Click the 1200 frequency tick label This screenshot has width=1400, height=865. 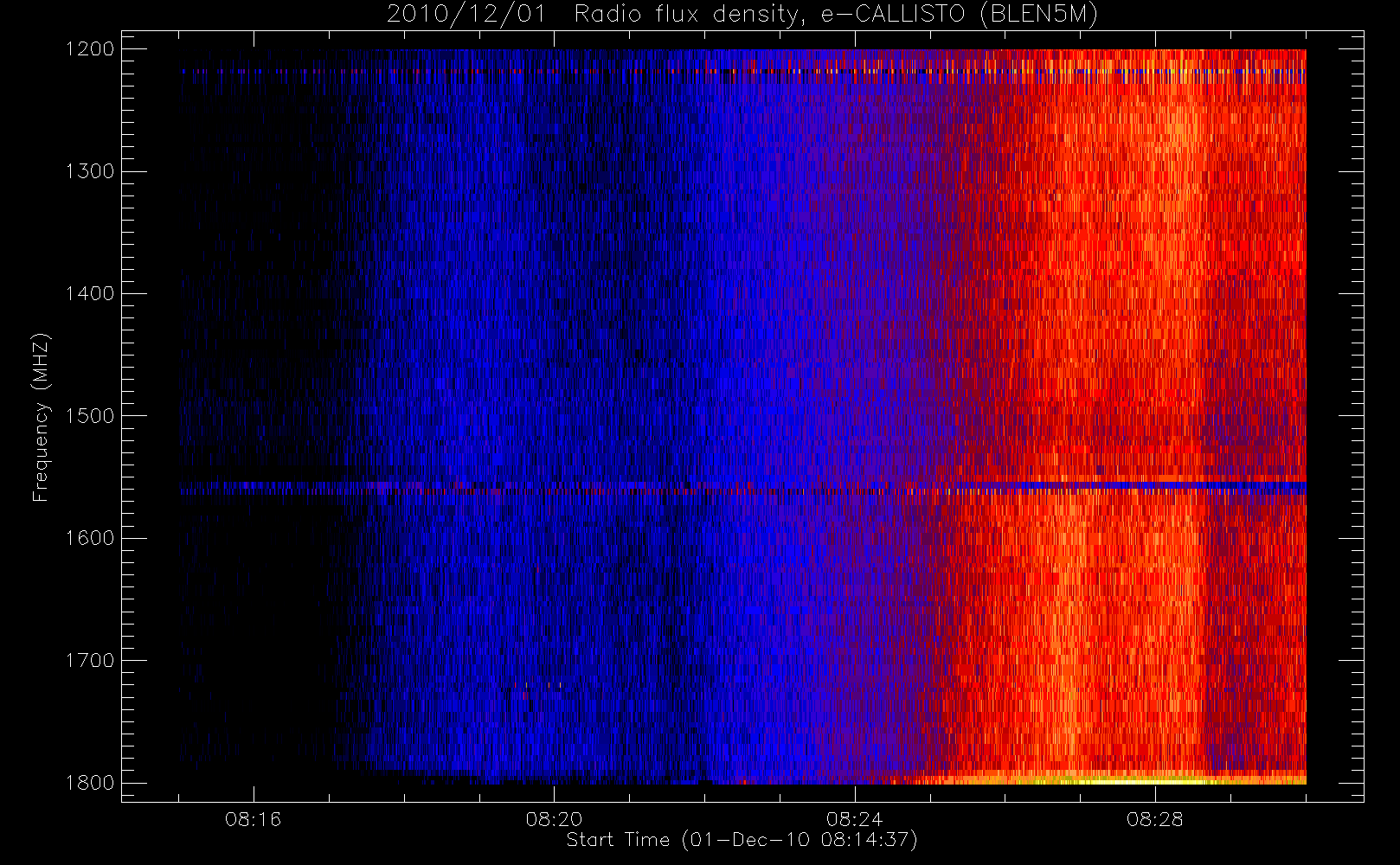point(90,49)
